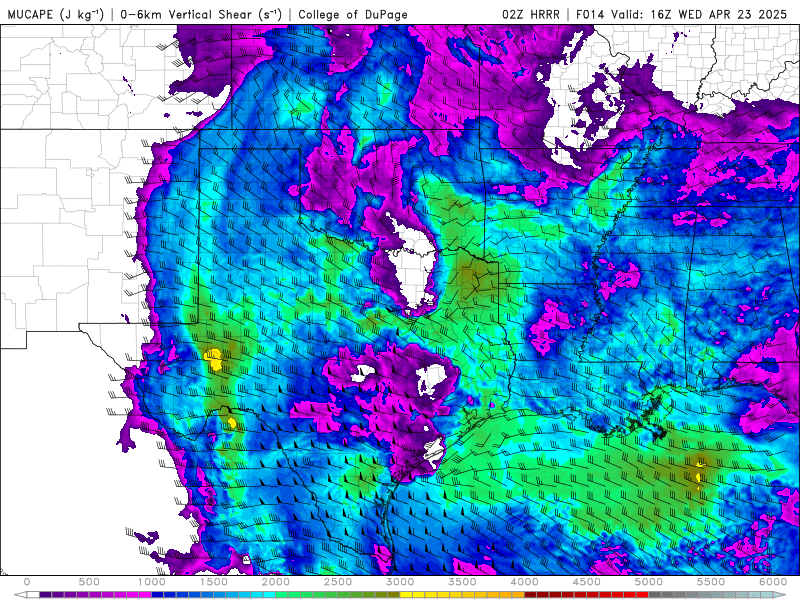Screen dimensions: 800x600
Task: Click the 02Z HRRR model run label
Action: 530,14
